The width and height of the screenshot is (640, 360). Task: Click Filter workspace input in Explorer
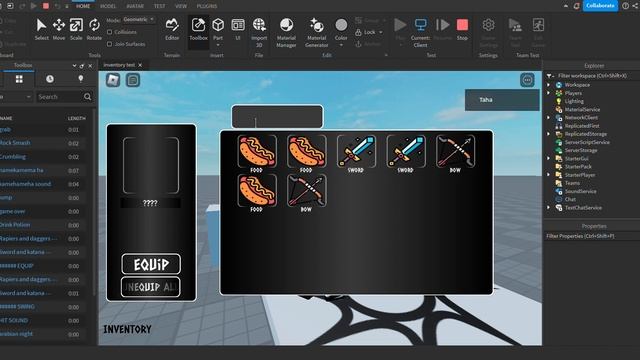[x=592, y=76]
